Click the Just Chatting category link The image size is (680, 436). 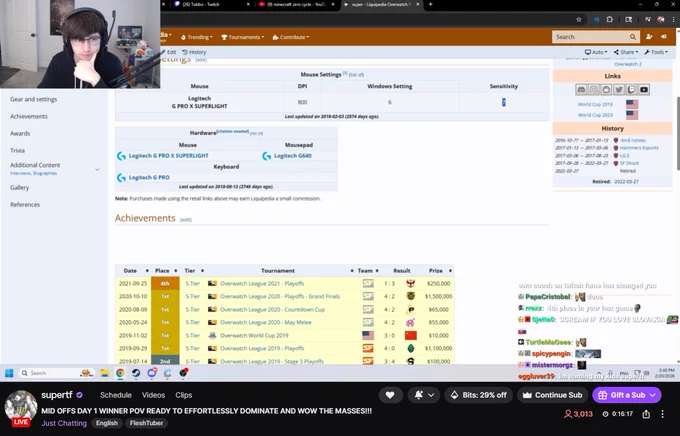click(64, 423)
